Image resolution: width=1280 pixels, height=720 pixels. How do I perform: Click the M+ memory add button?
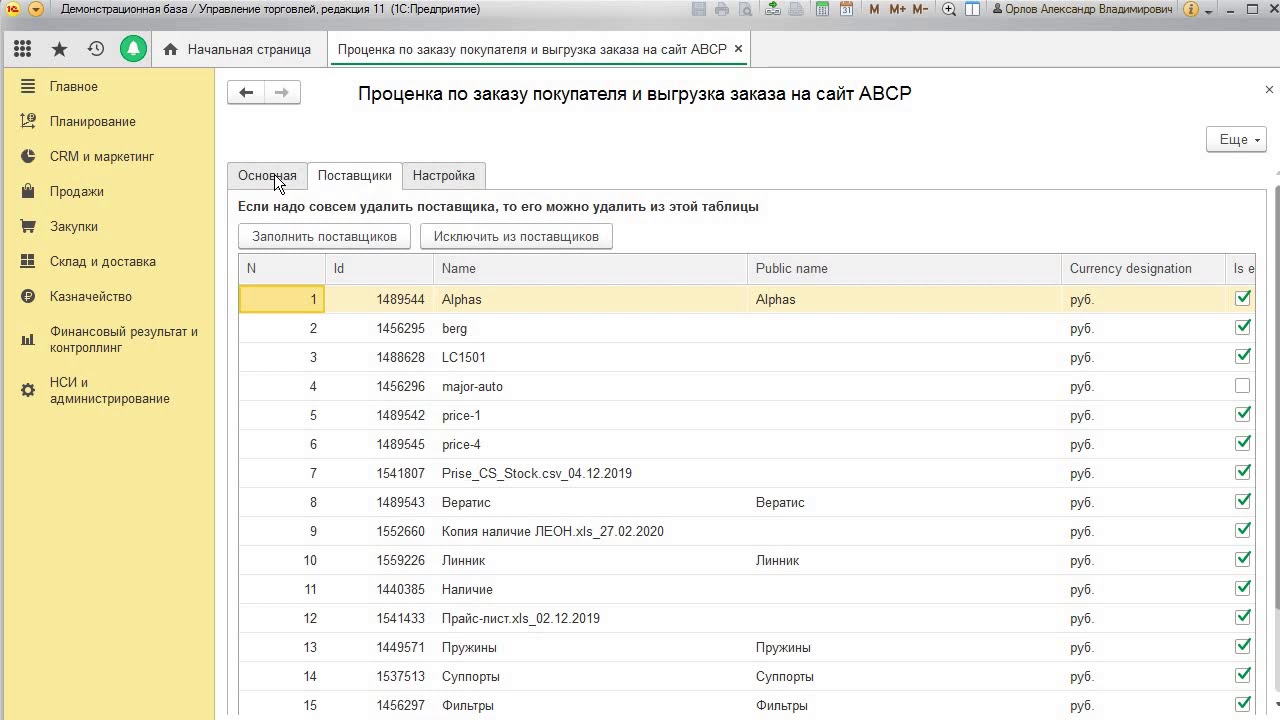tap(897, 9)
